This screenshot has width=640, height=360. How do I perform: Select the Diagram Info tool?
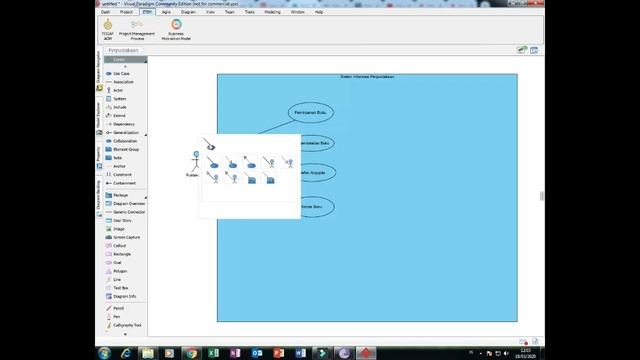tap(124, 296)
